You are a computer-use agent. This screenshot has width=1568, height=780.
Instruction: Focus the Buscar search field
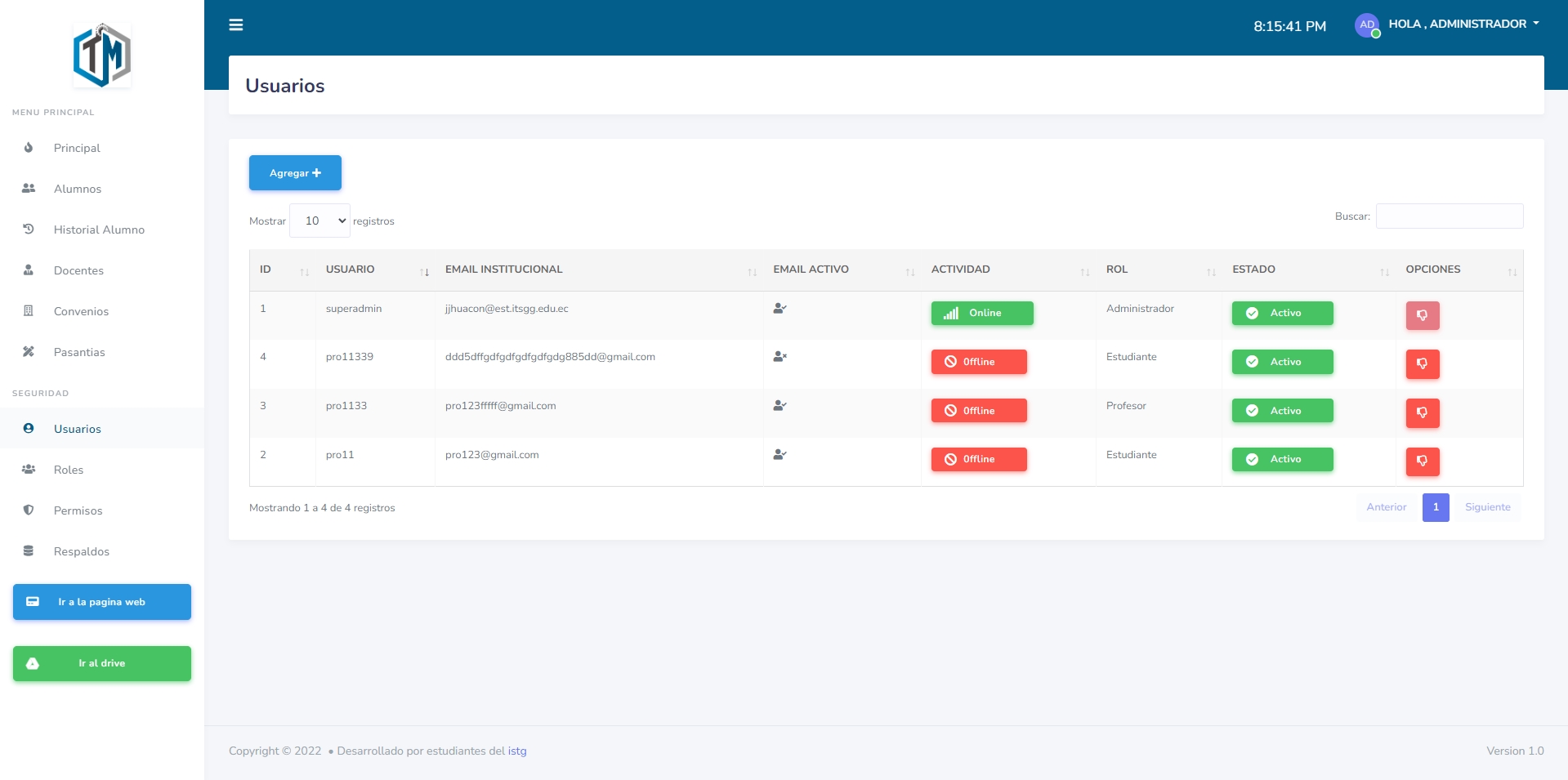pos(1450,216)
